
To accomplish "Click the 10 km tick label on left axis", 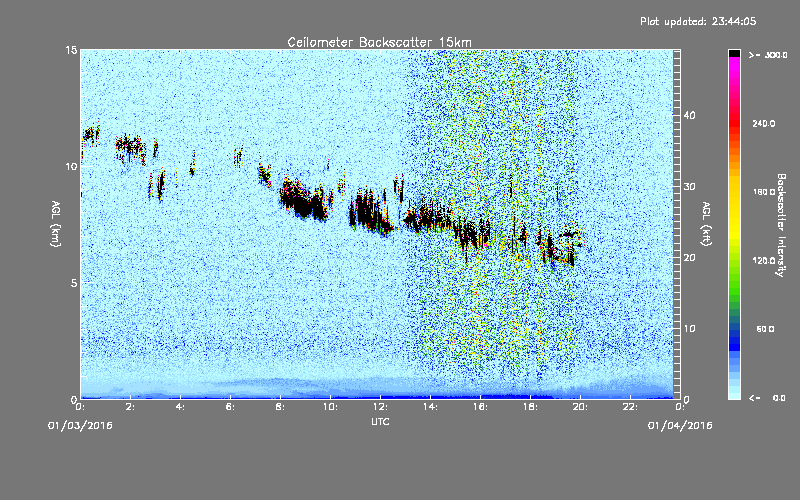I will tap(71, 166).
